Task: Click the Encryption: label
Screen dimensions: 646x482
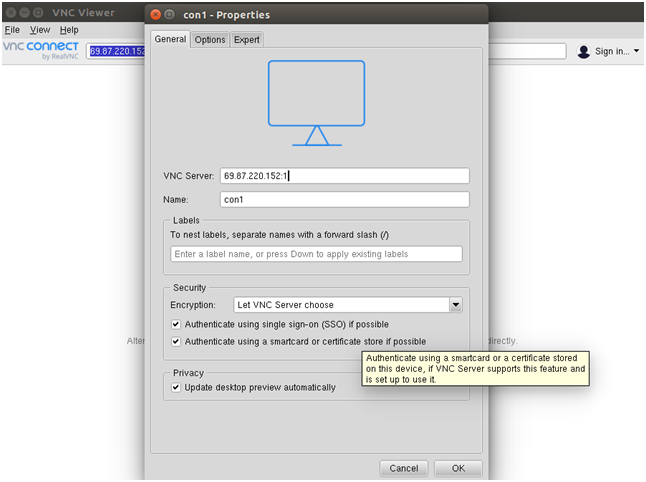Action: [193, 305]
